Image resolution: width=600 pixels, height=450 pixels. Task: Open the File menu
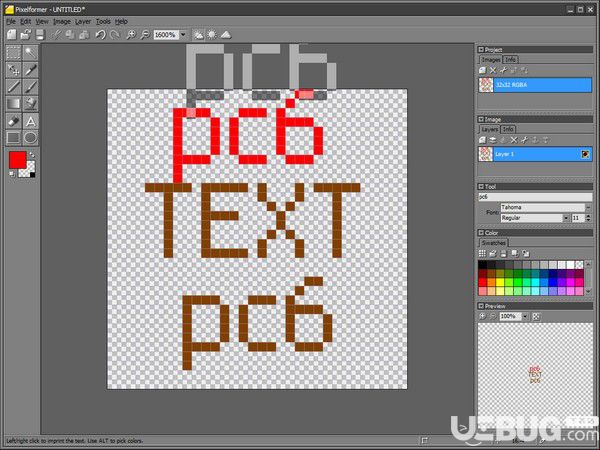11,22
